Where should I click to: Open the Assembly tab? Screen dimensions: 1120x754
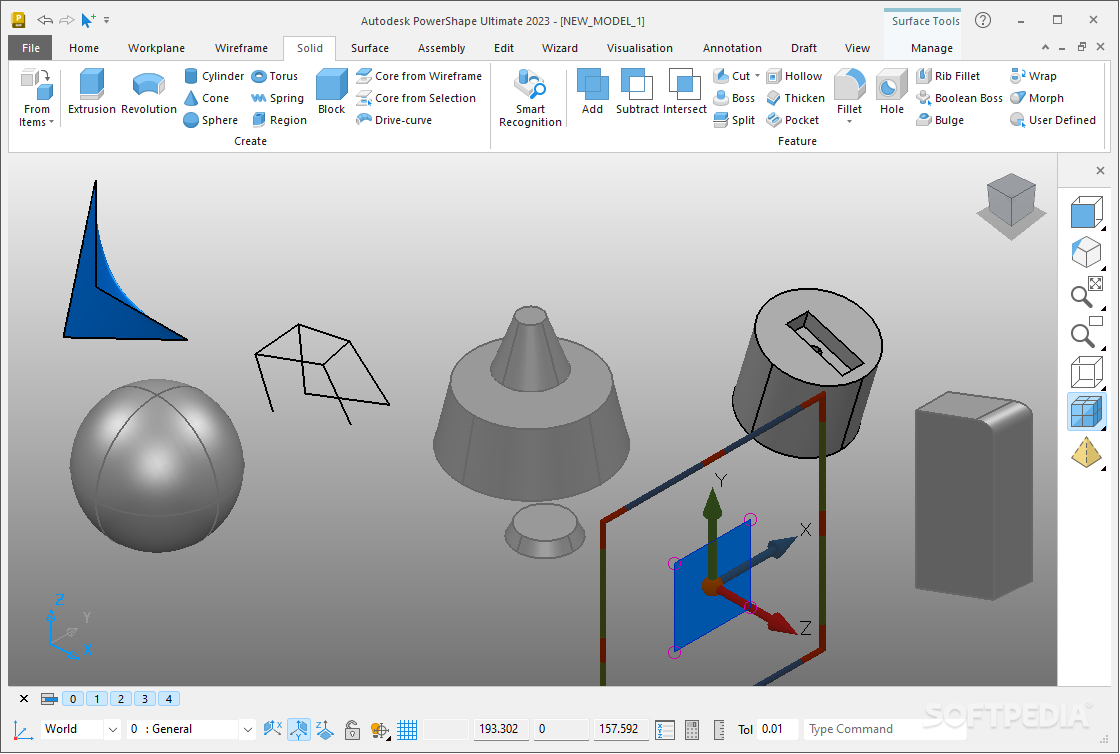[x=441, y=48]
